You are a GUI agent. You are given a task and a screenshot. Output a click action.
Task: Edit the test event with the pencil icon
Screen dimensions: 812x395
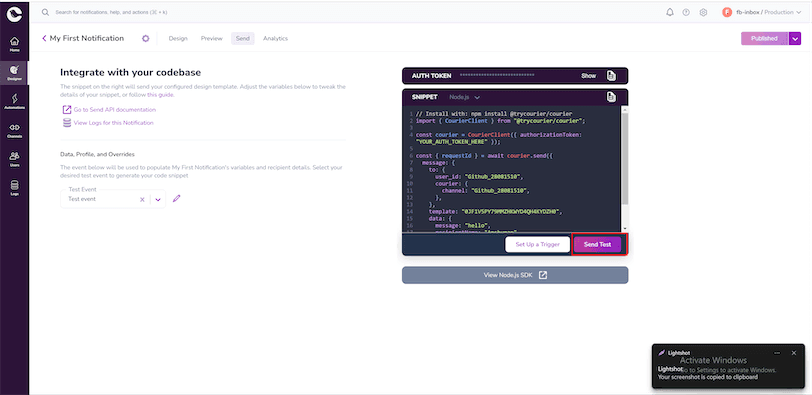point(177,199)
